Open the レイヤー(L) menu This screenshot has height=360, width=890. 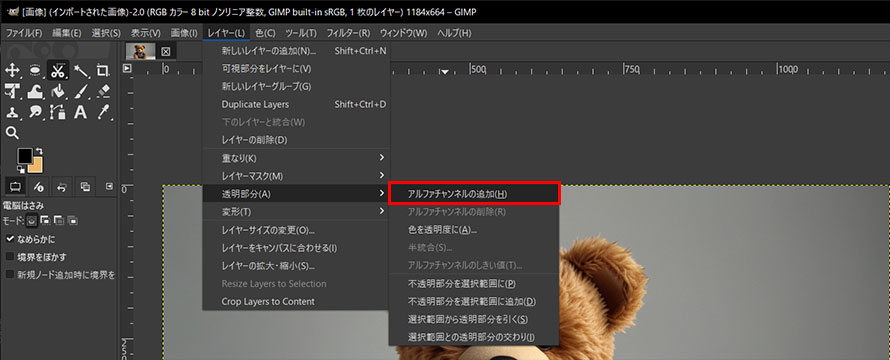point(226,33)
